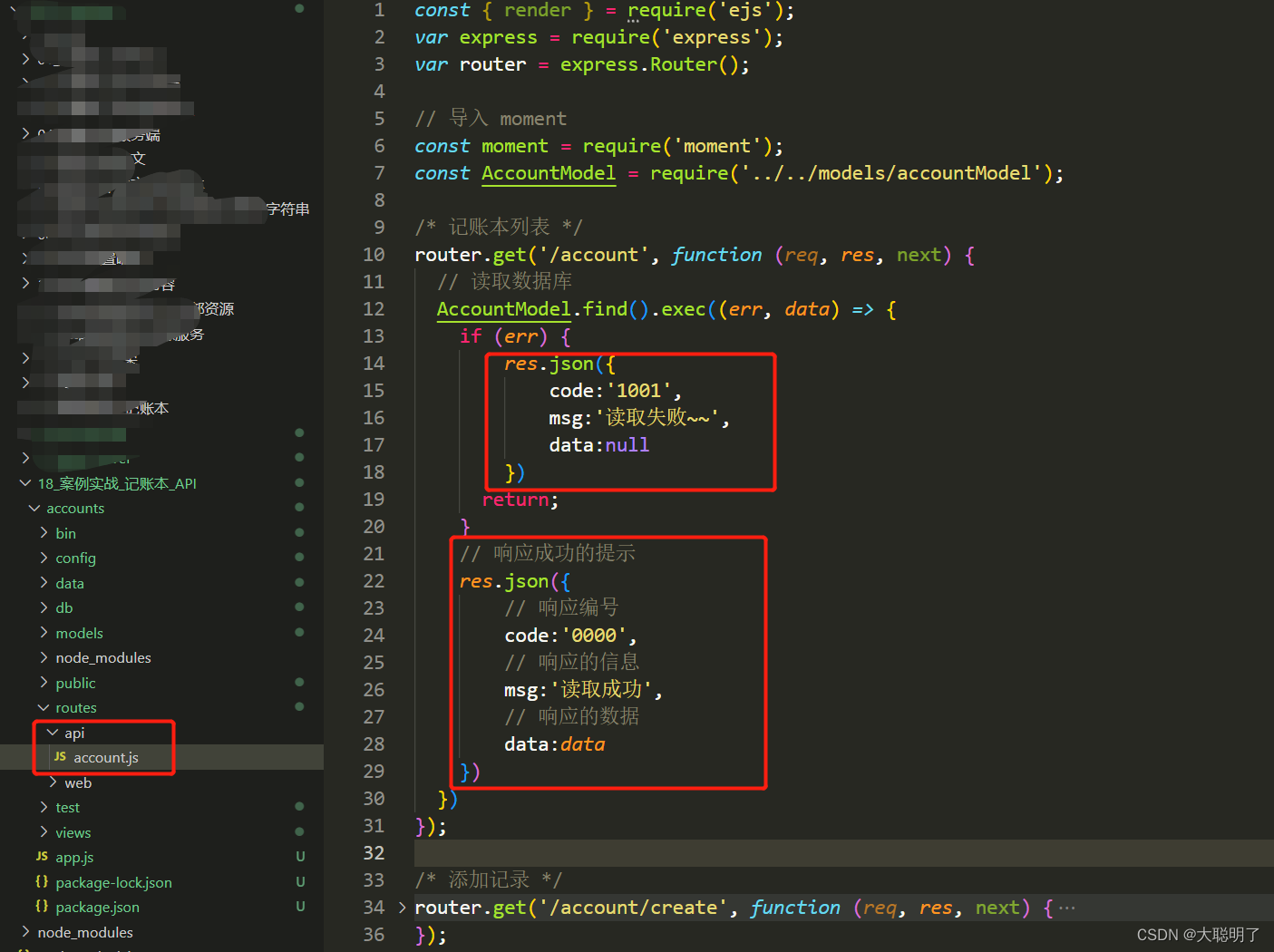Click the '/account/create' route string
Screen dimensions: 1274x952
(633, 908)
